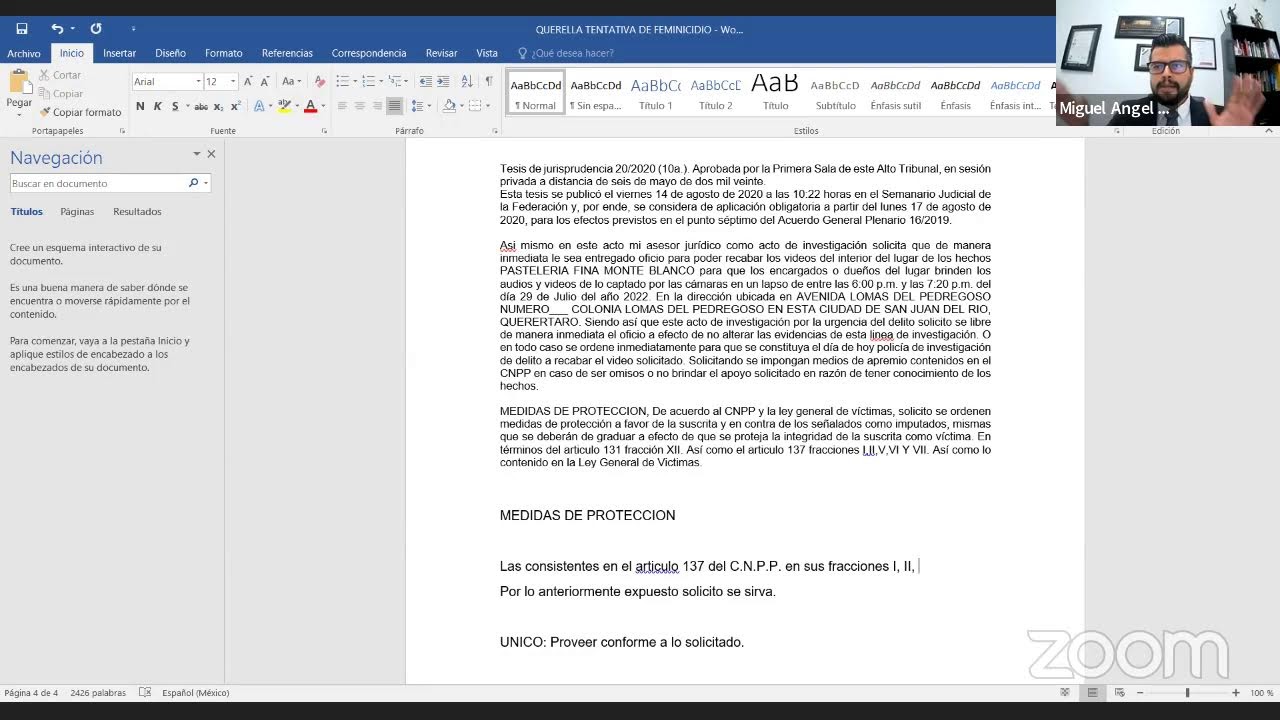
Task: Open Resultados in Navegación pane
Action: (x=137, y=212)
